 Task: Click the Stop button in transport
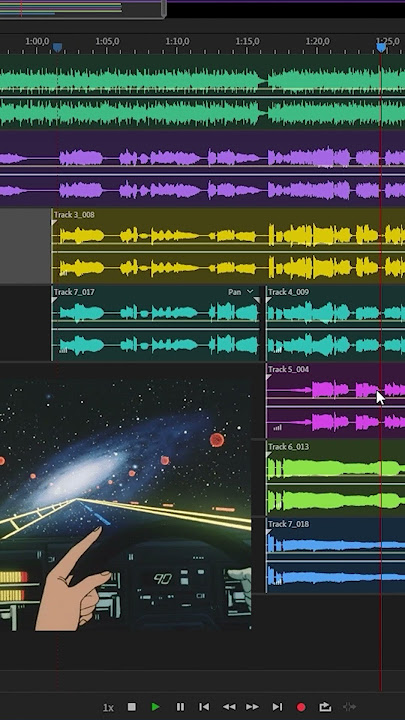(x=132, y=707)
